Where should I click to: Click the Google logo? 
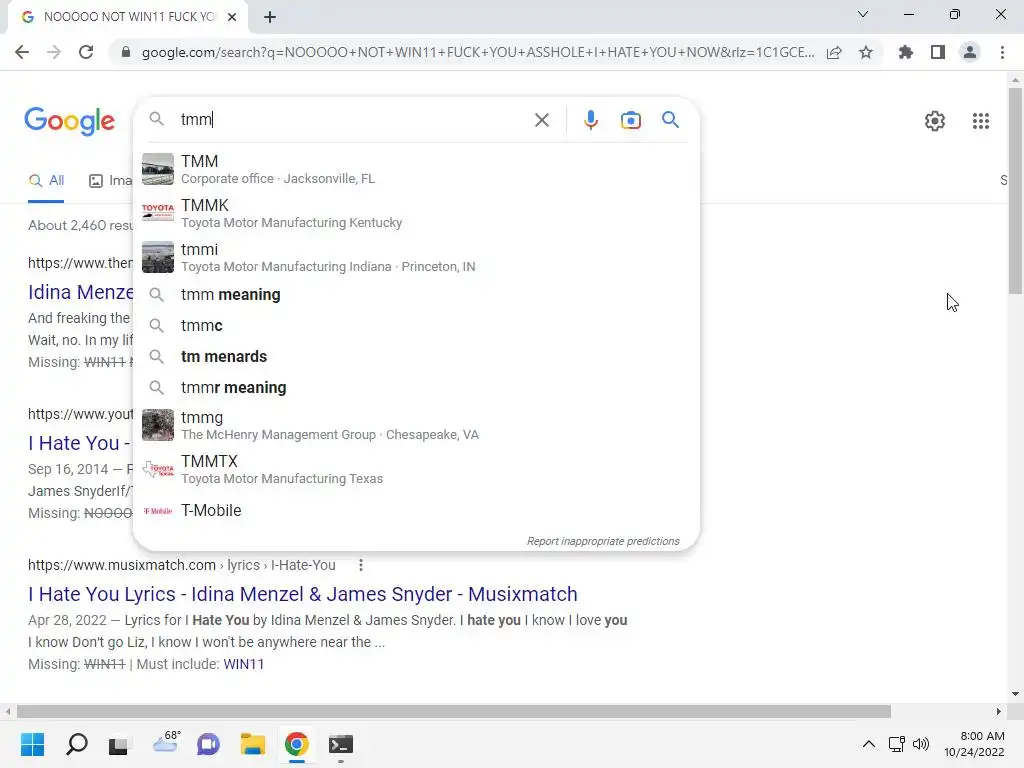pos(69,121)
